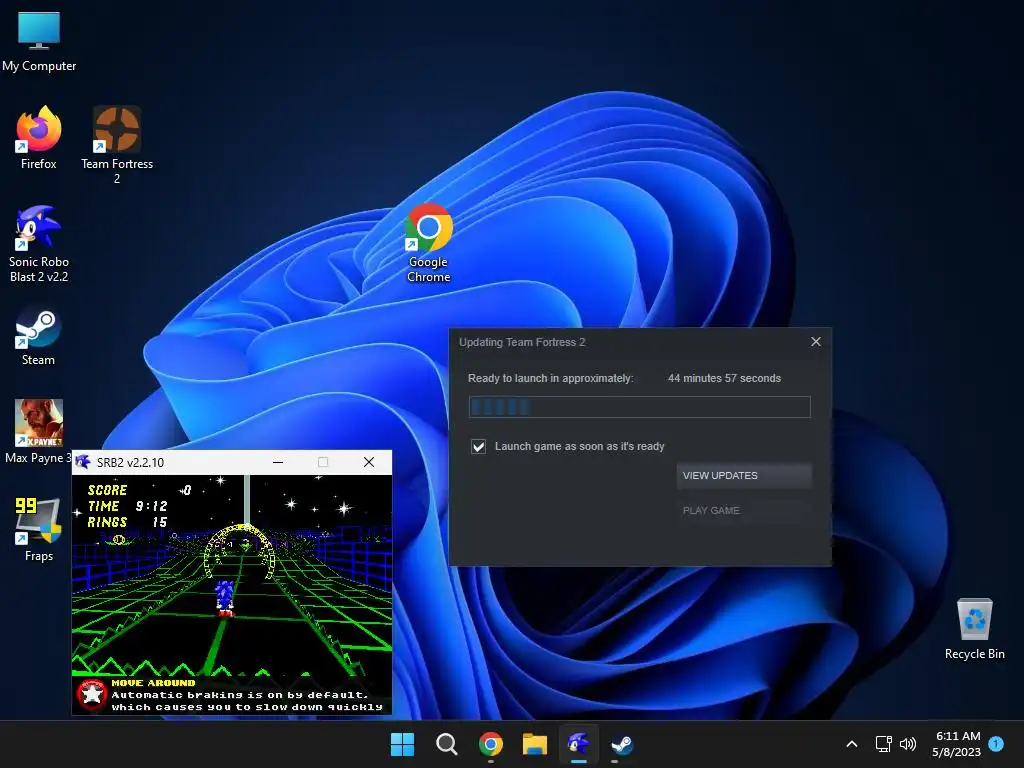The width and height of the screenshot is (1024, 768).
Task: Open the network status tray icon
Action: 884,744
